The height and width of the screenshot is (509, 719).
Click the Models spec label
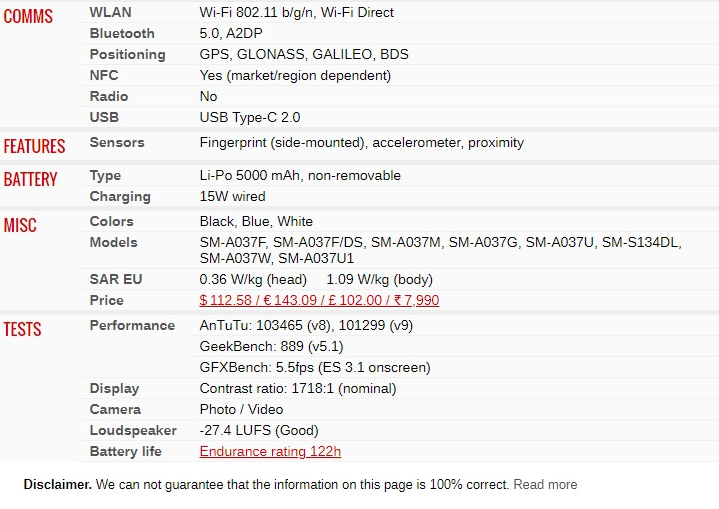point(113,243)
